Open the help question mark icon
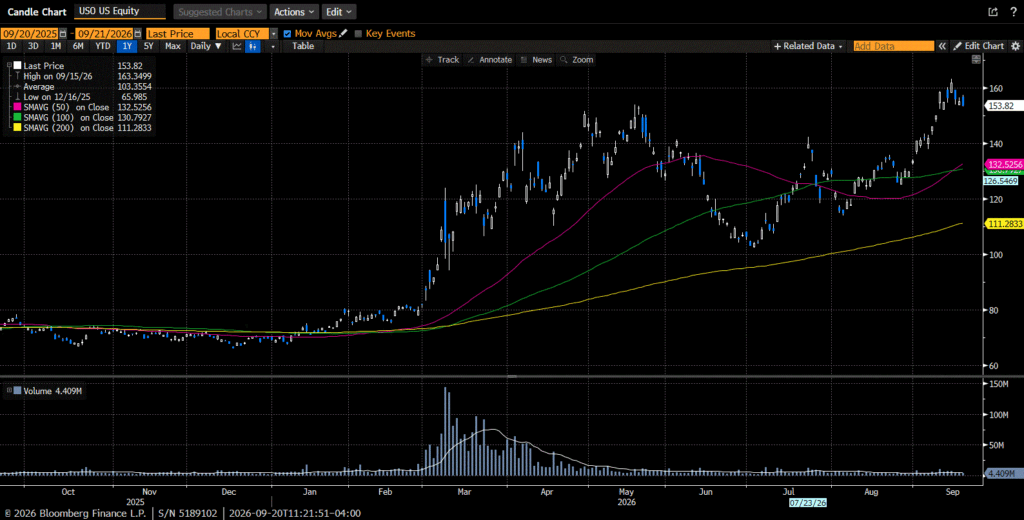The height and width of the screenshot is (520, 1024). pyautogui.click(x=1014, y=12)
